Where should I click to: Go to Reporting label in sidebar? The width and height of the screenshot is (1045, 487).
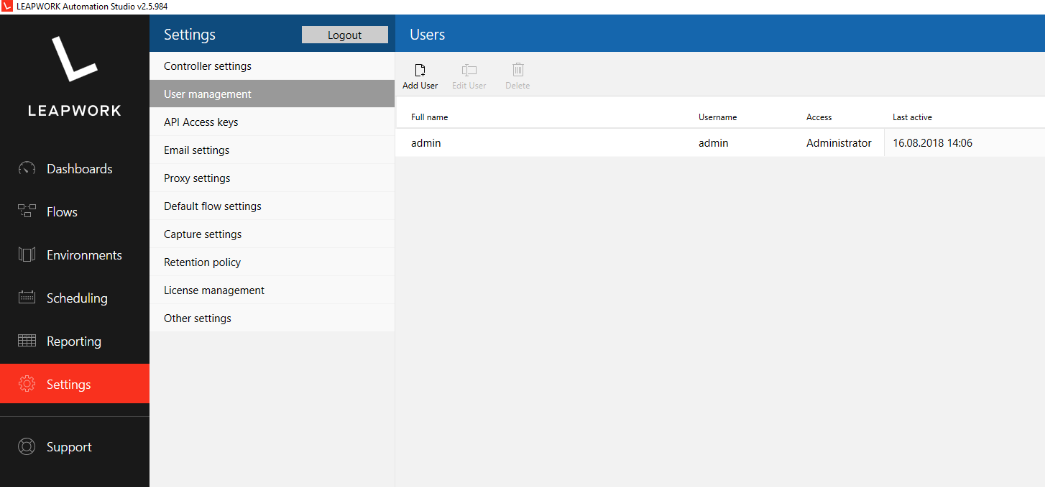coord(74,341)
